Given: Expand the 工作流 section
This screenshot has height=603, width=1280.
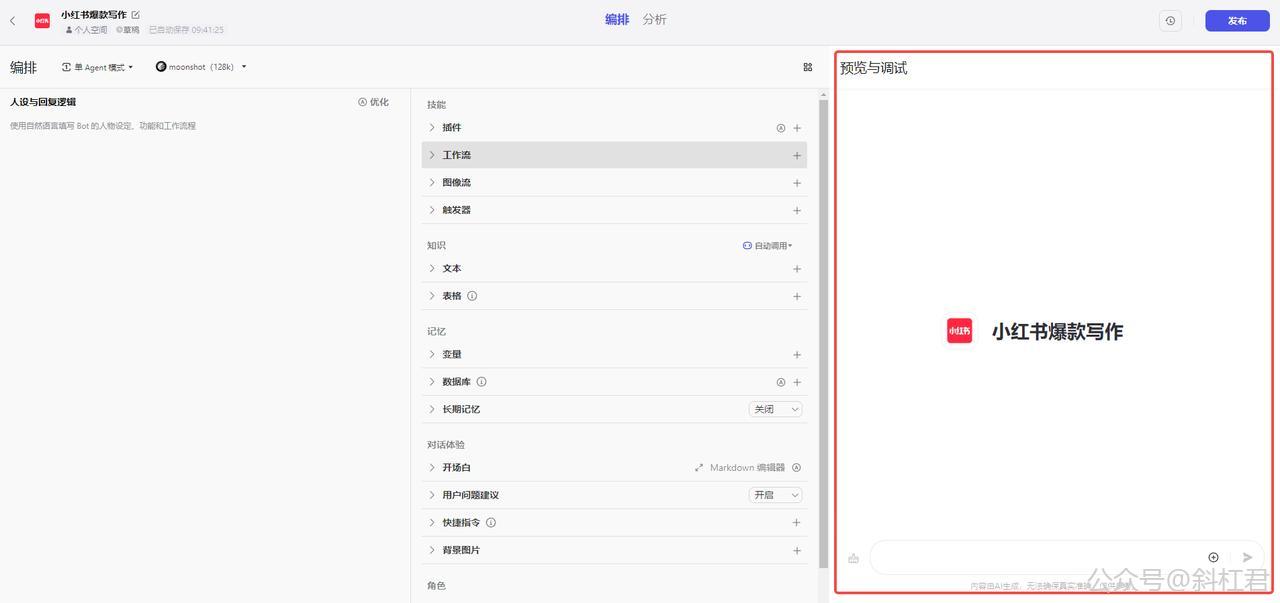Looking at the screenshot, I should pyautogui.click(x=432, y=155).
